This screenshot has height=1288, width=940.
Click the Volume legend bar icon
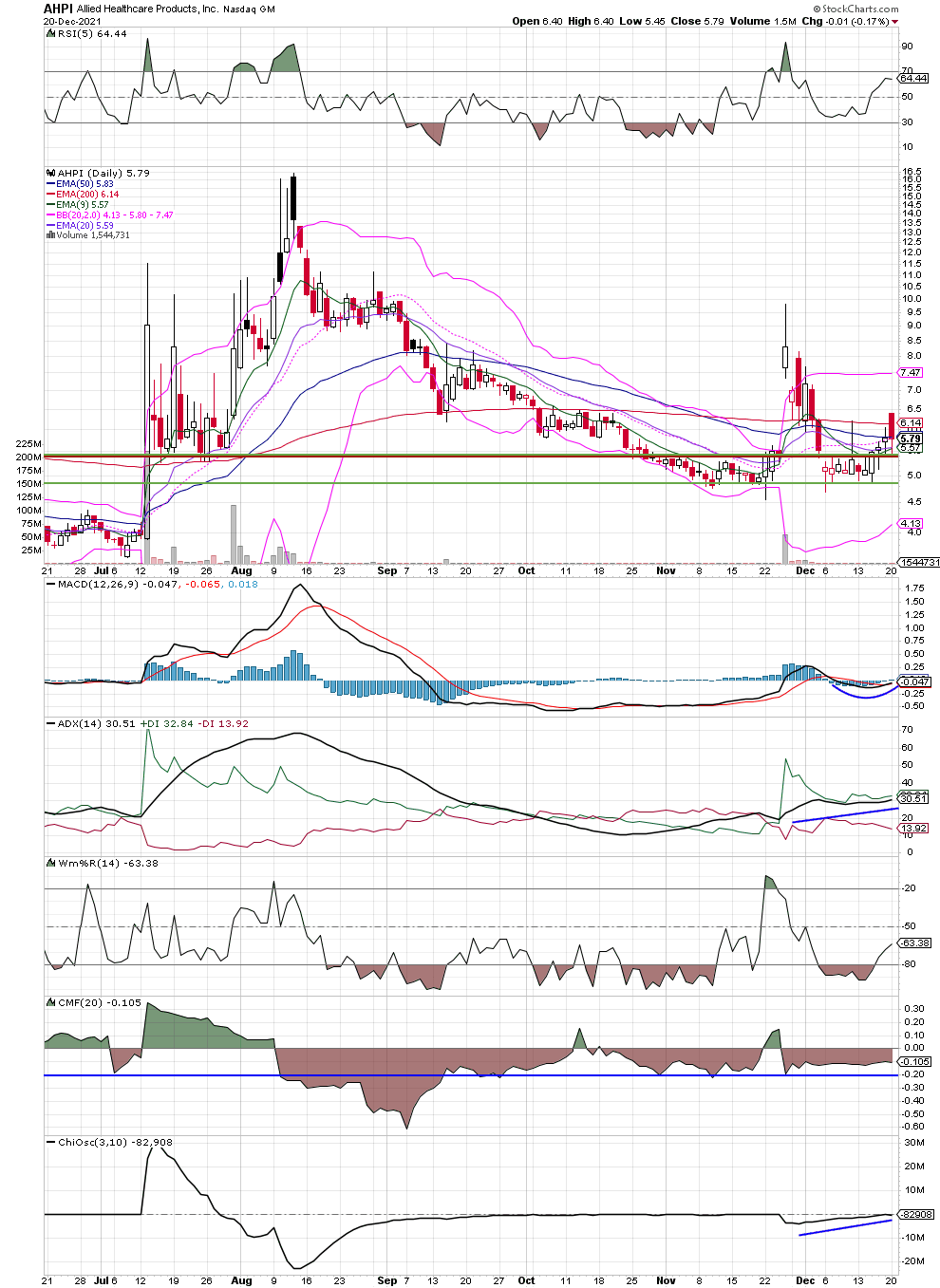pyautogui.click(x=50, y=235)
